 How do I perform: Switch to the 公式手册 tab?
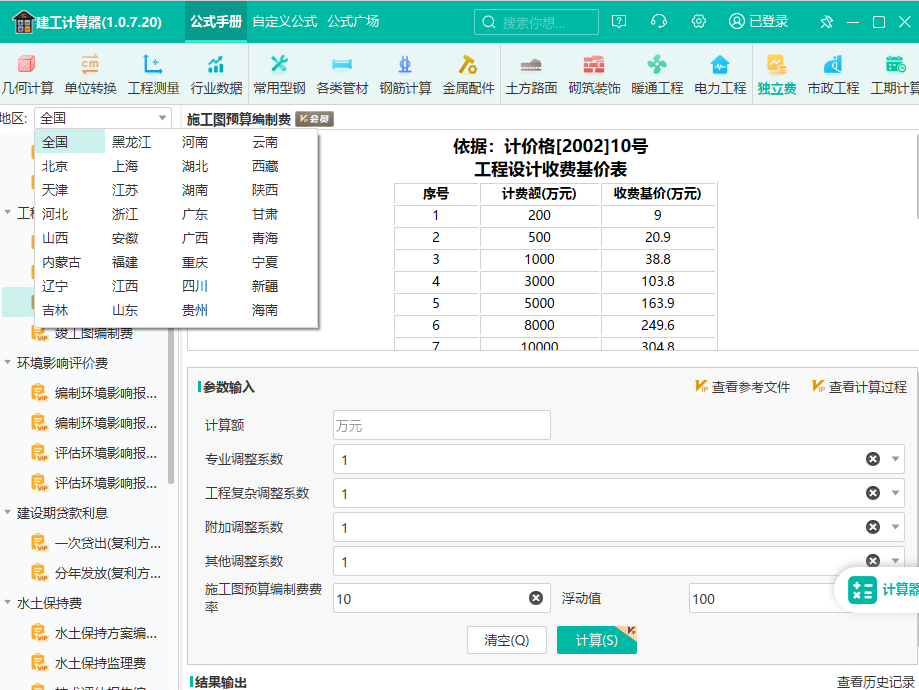[216, 22]
